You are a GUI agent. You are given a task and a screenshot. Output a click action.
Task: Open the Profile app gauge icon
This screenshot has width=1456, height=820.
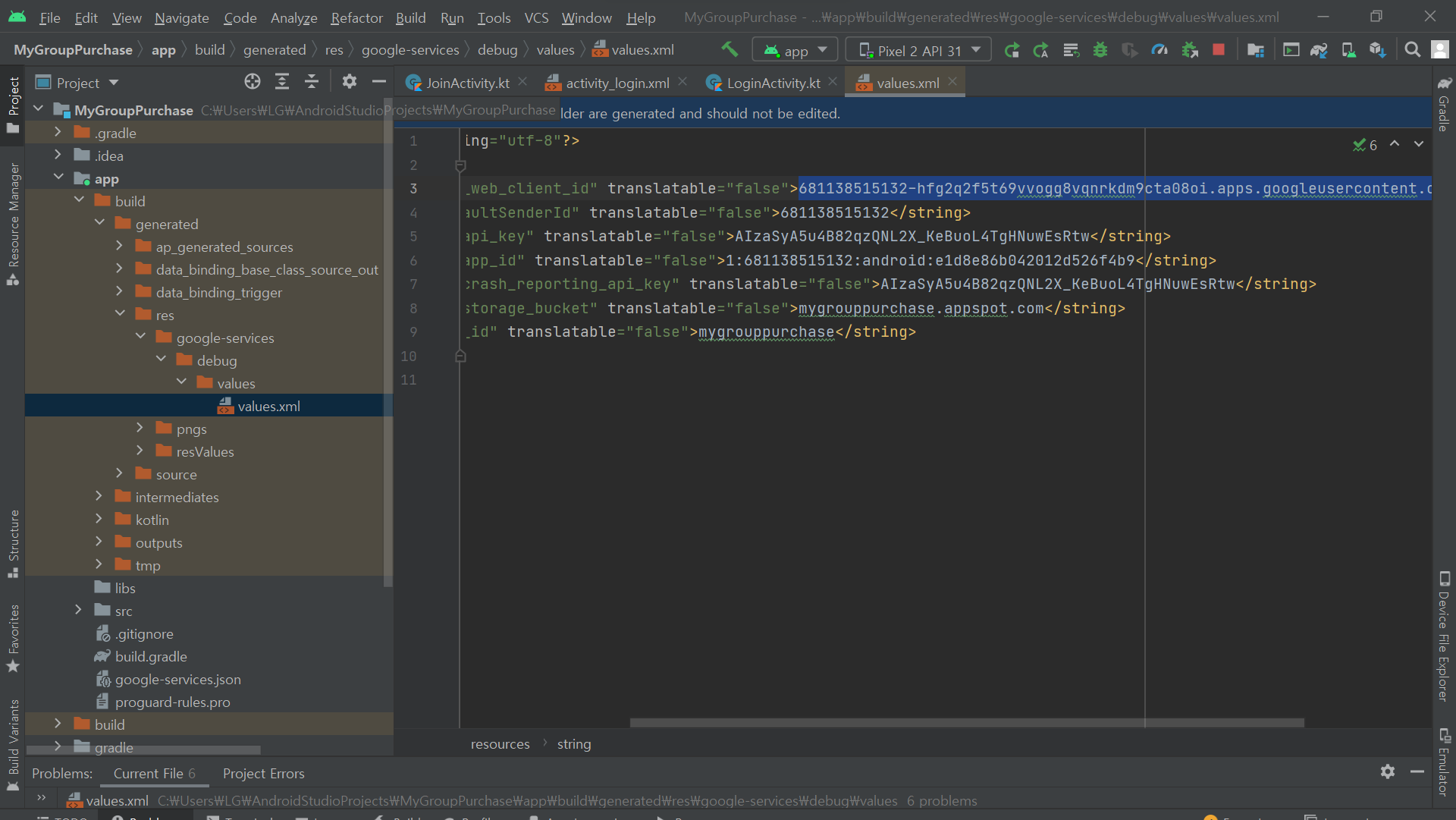click(1159, 50)
